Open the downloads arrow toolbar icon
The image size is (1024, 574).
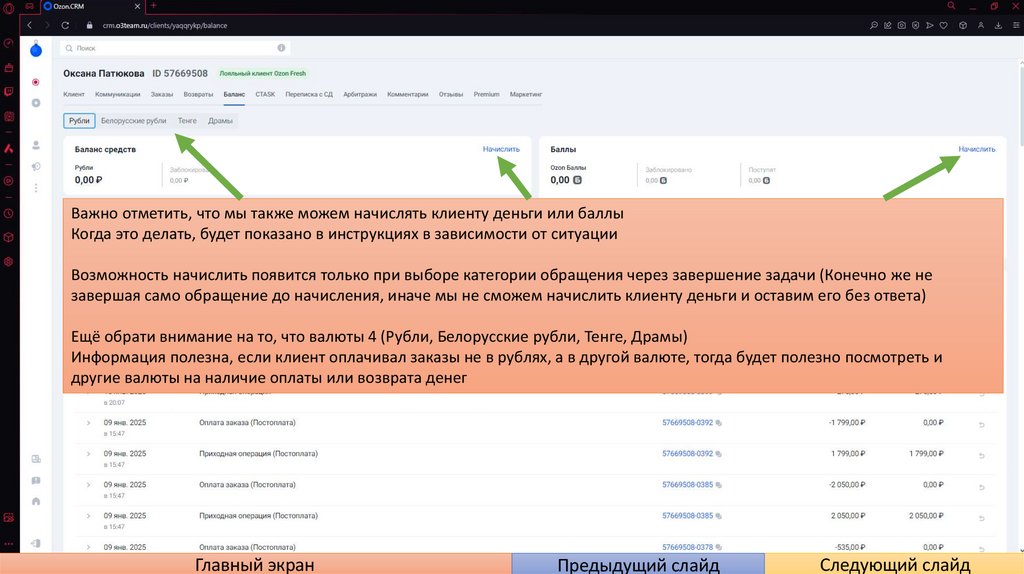[x=998, y=25]
